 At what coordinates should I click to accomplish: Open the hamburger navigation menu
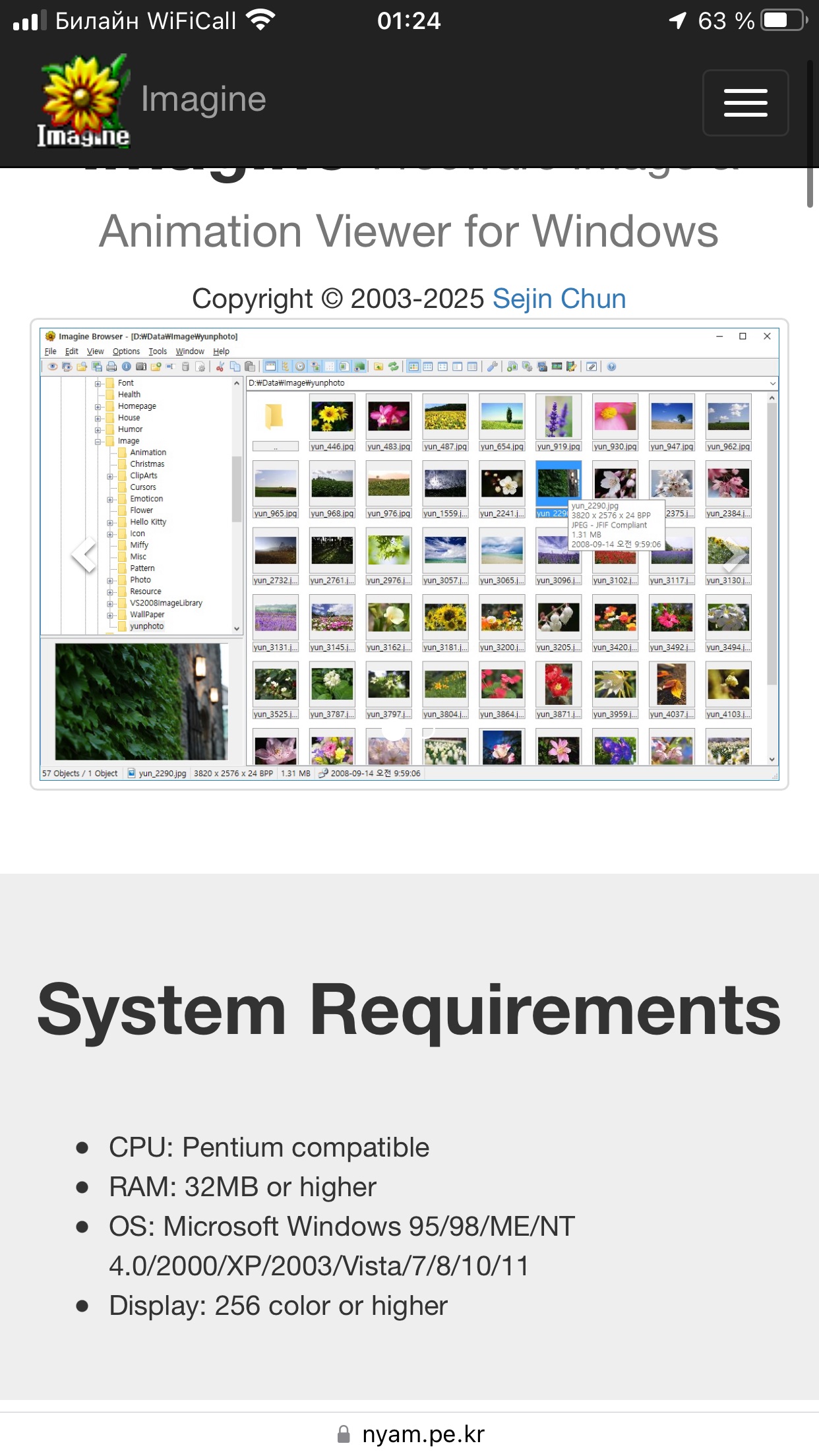click(745, 103)
